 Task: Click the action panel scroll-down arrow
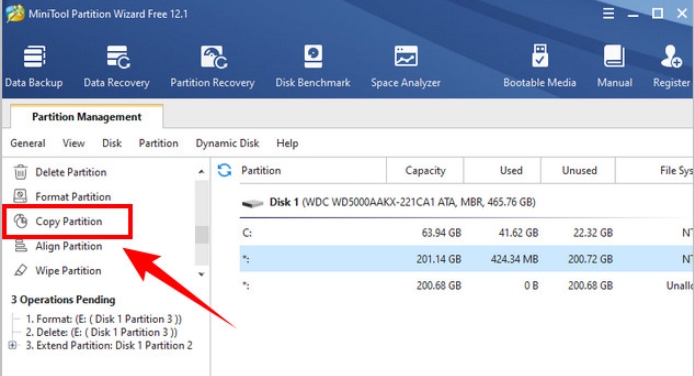click(x=201, y=274)
